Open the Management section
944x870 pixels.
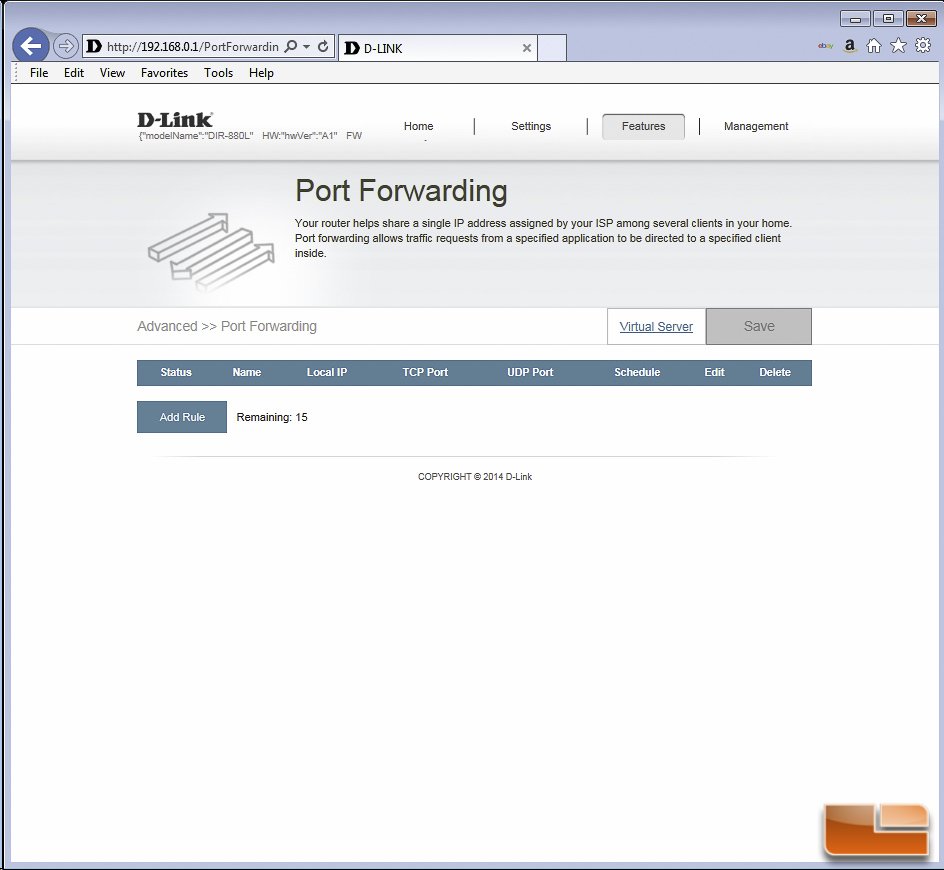[756, 126]
